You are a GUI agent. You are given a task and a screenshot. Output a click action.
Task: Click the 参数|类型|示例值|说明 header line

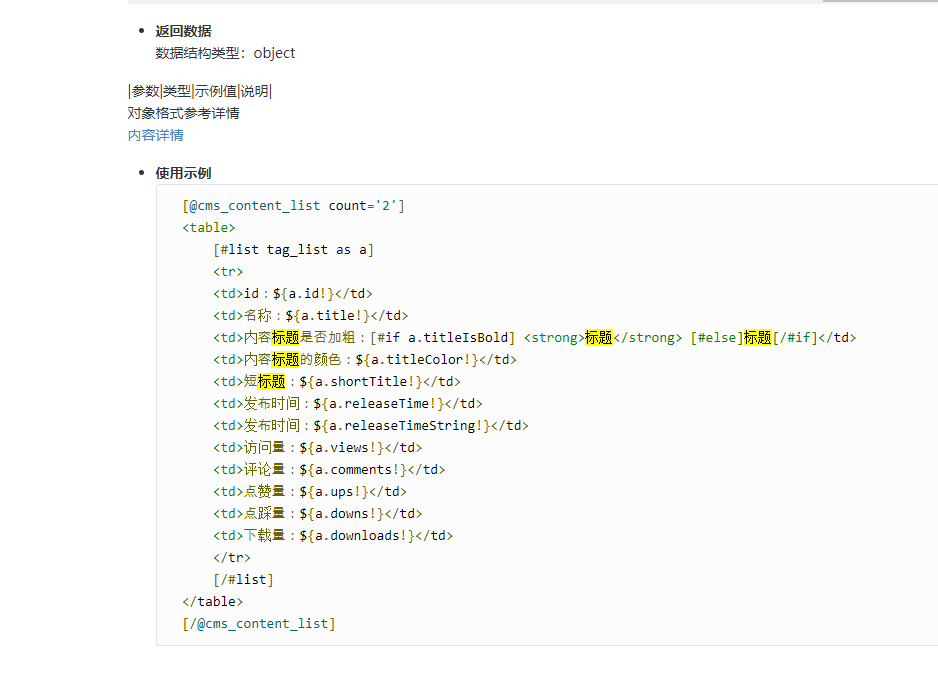point(200,91)
